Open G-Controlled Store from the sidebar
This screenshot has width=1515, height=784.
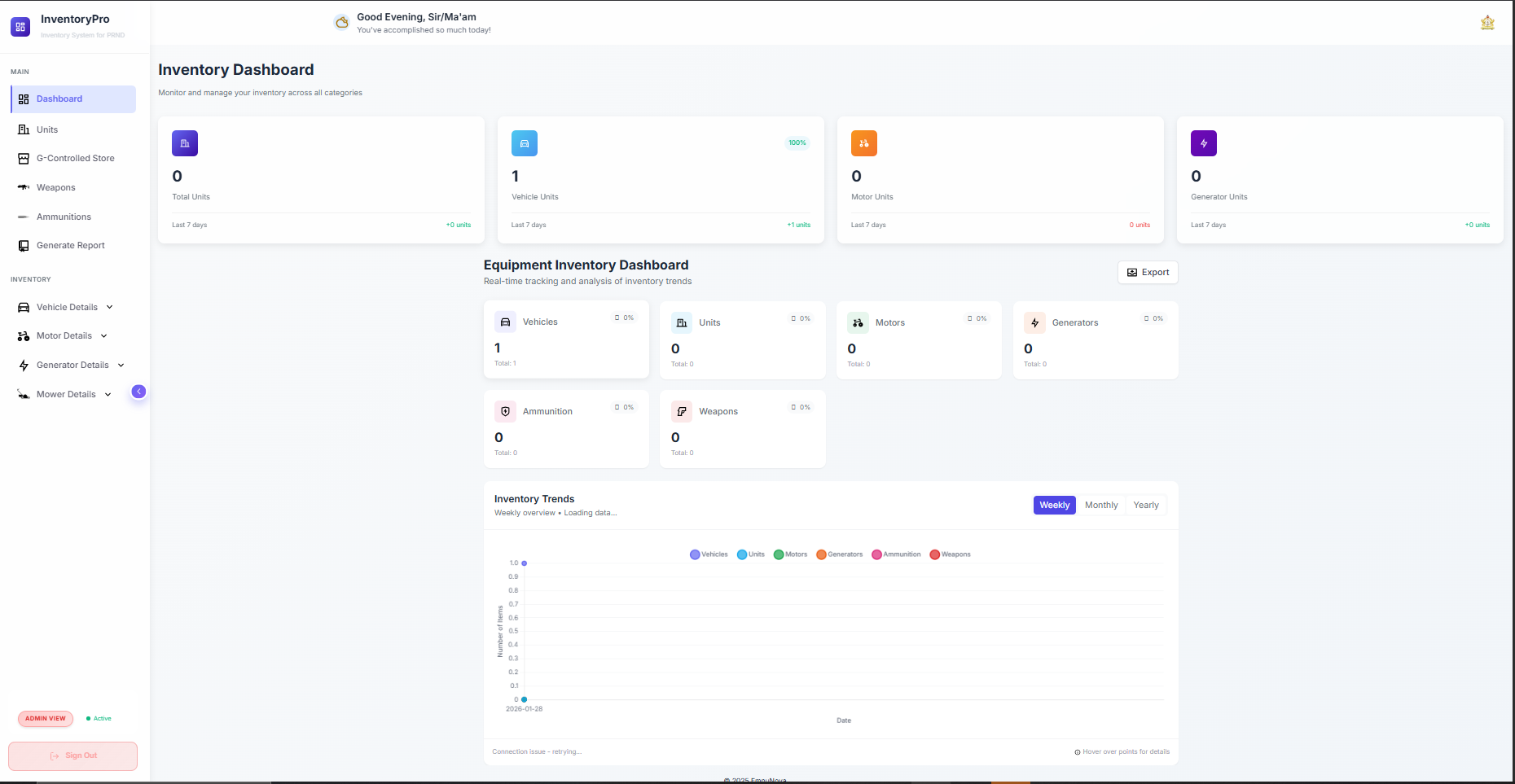click(x=75, y=159)
